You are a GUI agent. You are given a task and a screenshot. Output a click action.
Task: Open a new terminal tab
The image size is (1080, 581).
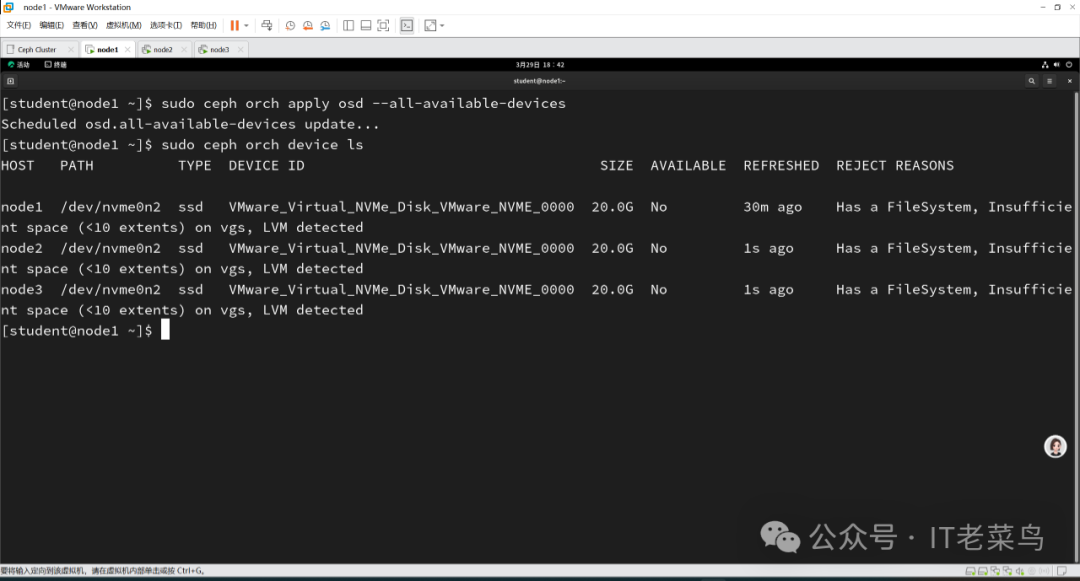click(x=10, y=81)
